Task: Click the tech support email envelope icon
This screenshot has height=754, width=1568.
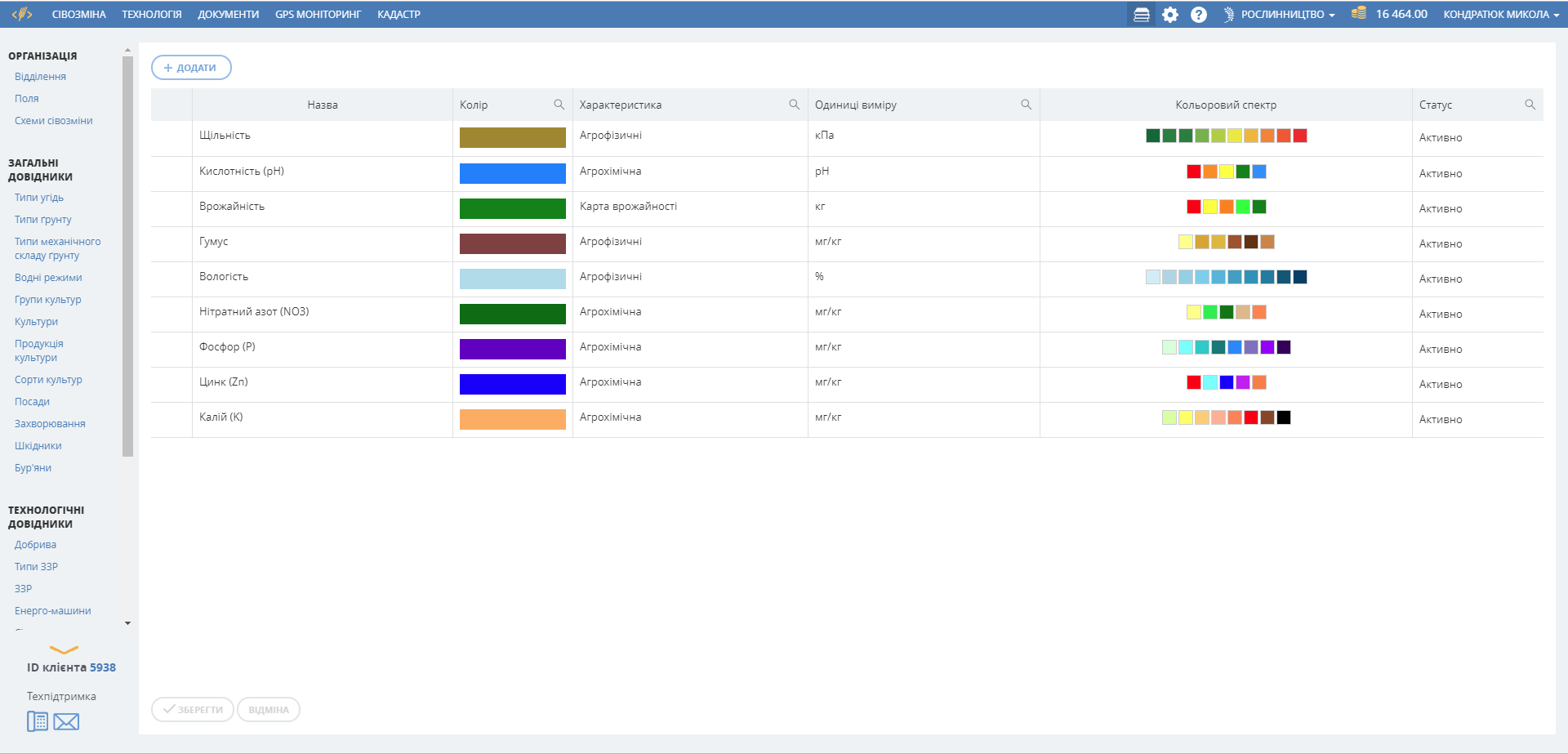Action: [66, 721]
